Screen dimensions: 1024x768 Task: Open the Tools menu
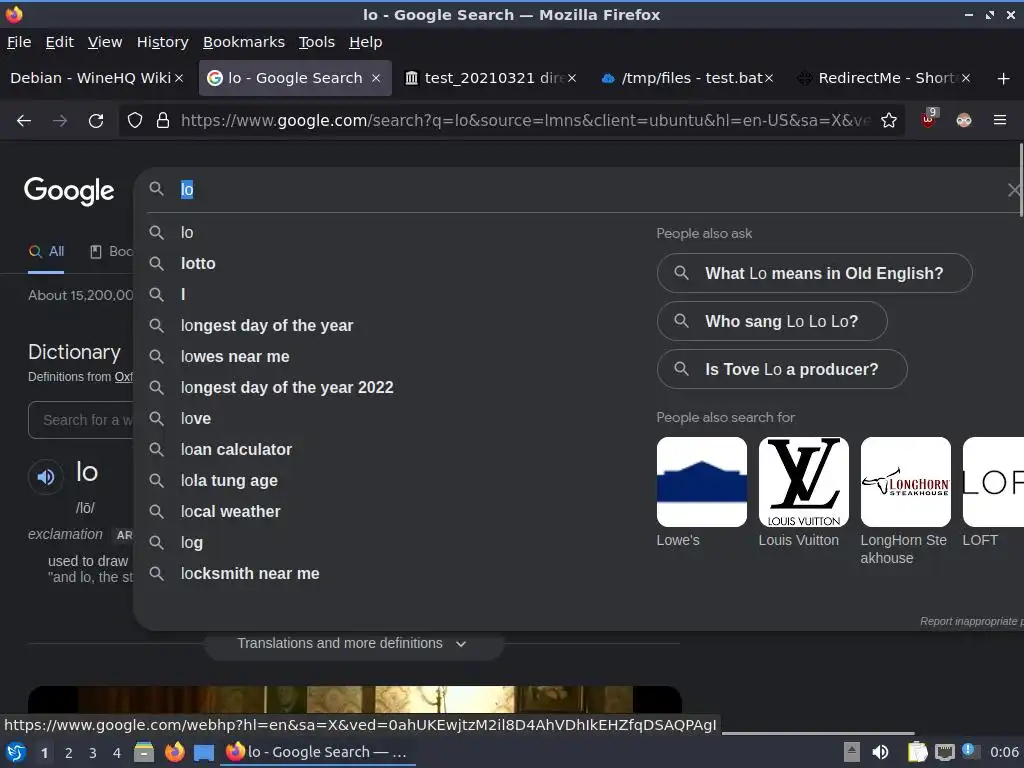317,42
